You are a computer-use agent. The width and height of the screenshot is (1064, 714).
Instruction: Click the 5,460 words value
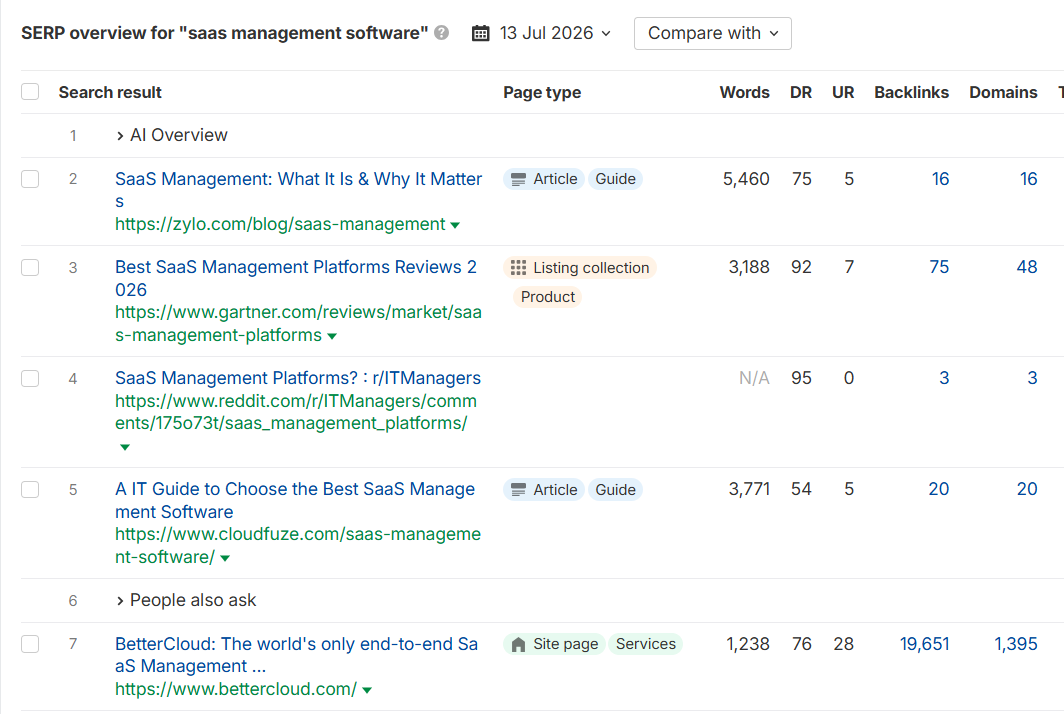746,179
